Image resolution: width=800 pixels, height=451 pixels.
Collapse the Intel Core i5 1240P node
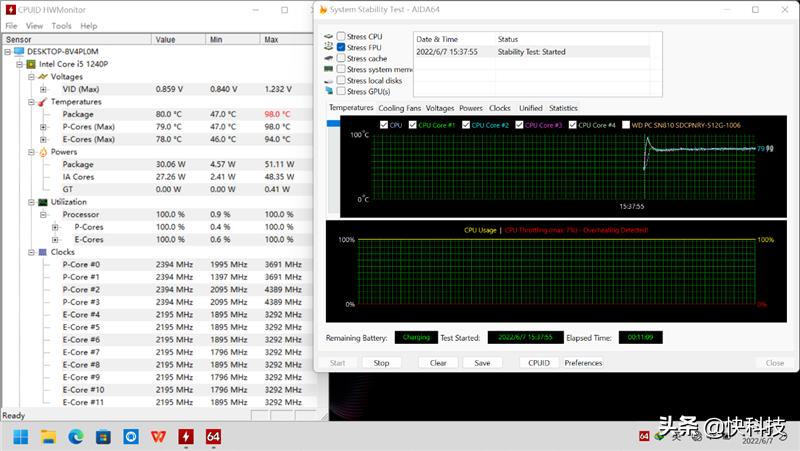point(19,64)
